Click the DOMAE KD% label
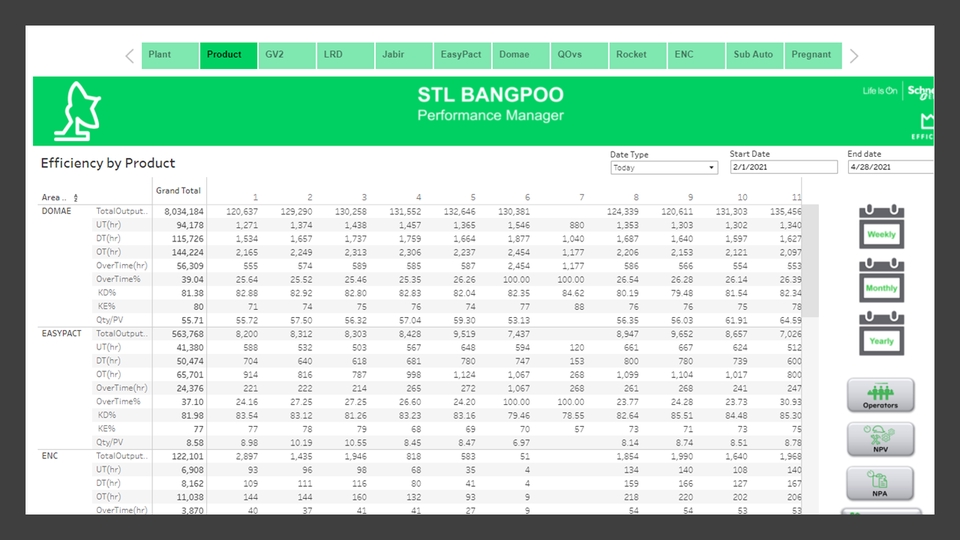The width and height of the screenshot is (960, 540). click(x=107, y=293)
